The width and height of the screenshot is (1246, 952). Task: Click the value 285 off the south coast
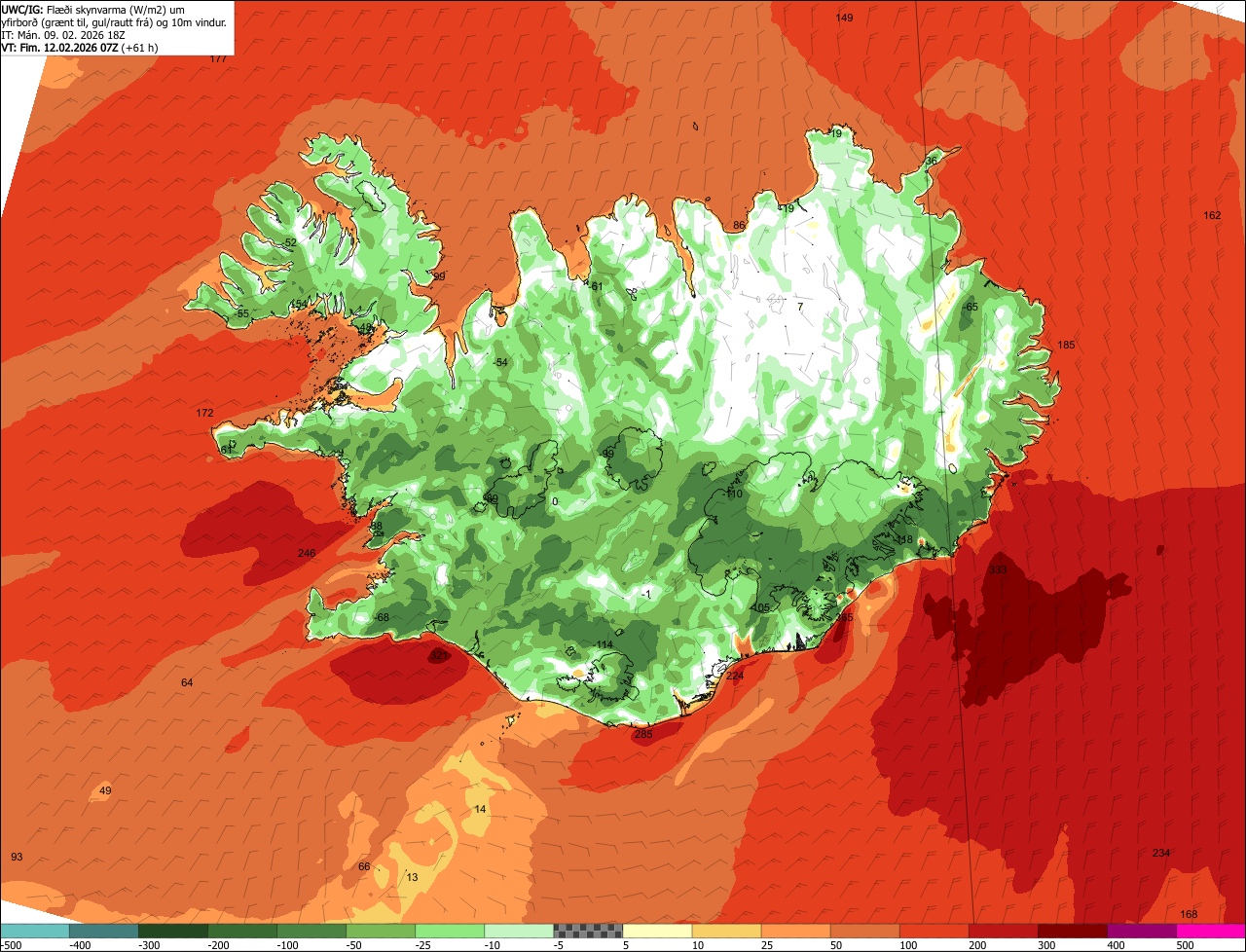coord(643,734)
